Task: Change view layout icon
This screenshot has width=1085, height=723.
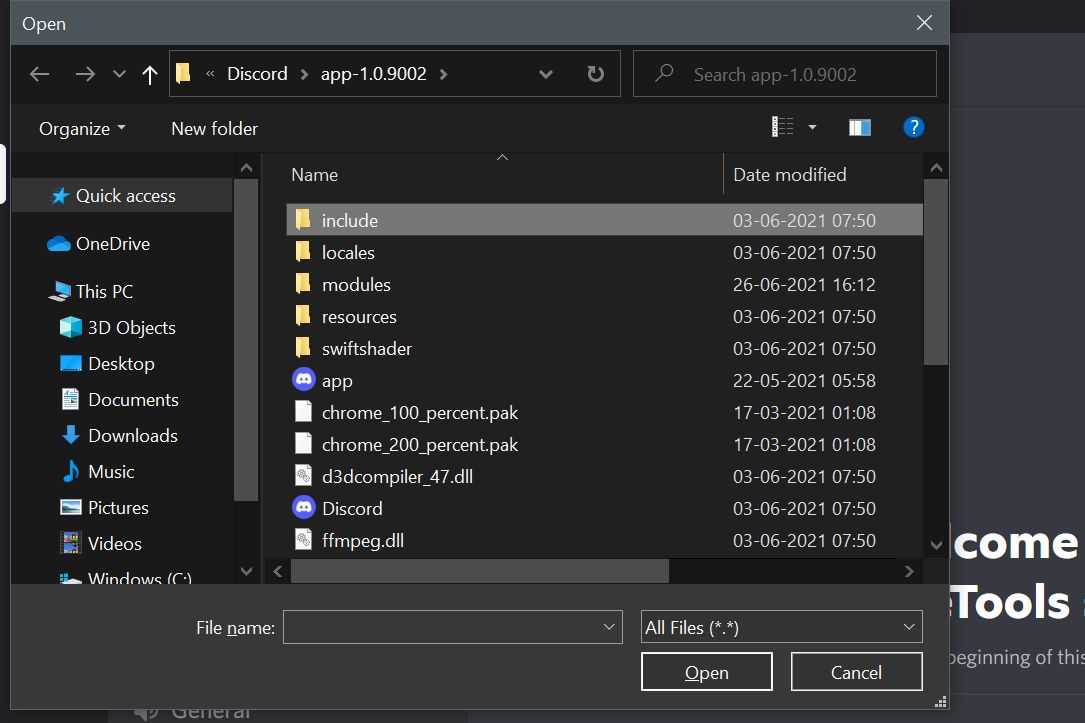Action: click(783, 127)
